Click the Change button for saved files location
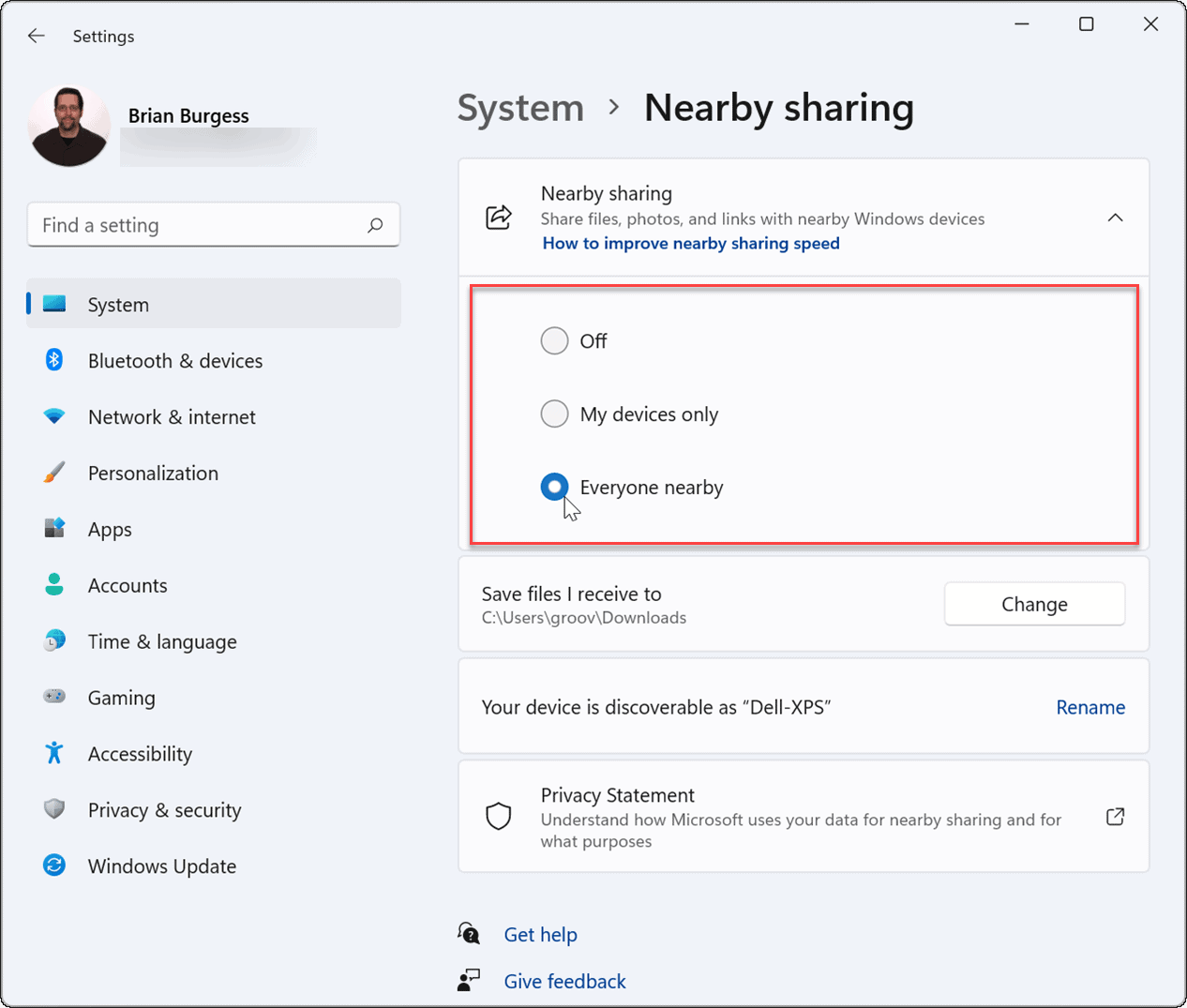The height and width of the screenshot is (1008, 1187). click(1034, 604)
